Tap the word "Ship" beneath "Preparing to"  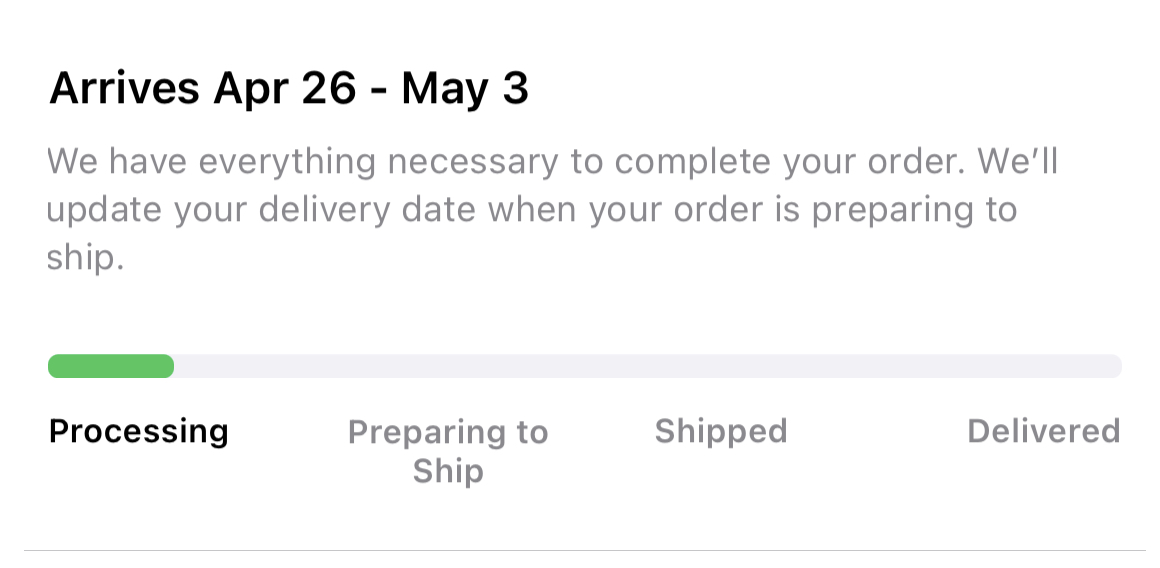tap(448, 471)
